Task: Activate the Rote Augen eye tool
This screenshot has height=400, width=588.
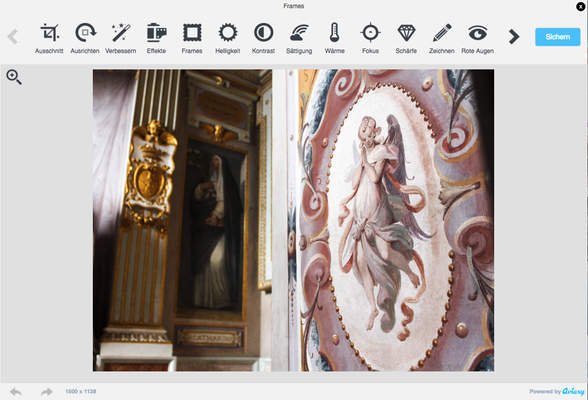Action: coord(477,38)
